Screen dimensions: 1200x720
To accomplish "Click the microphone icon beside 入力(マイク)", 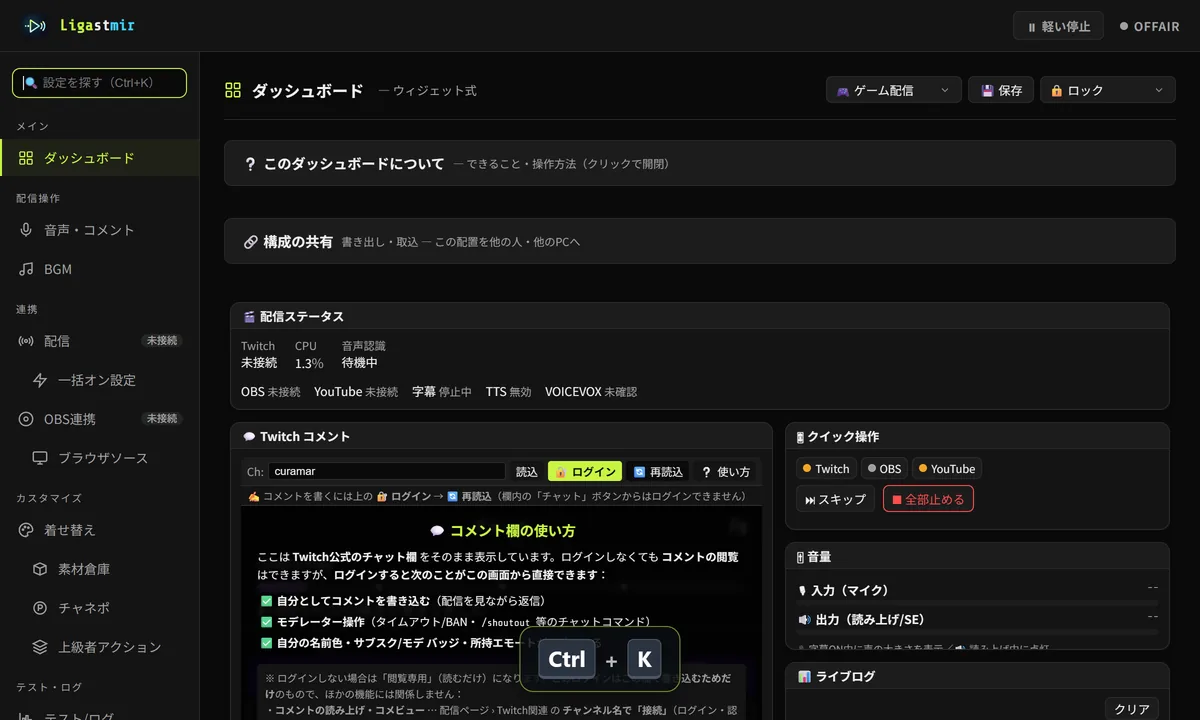I will 802,591.
